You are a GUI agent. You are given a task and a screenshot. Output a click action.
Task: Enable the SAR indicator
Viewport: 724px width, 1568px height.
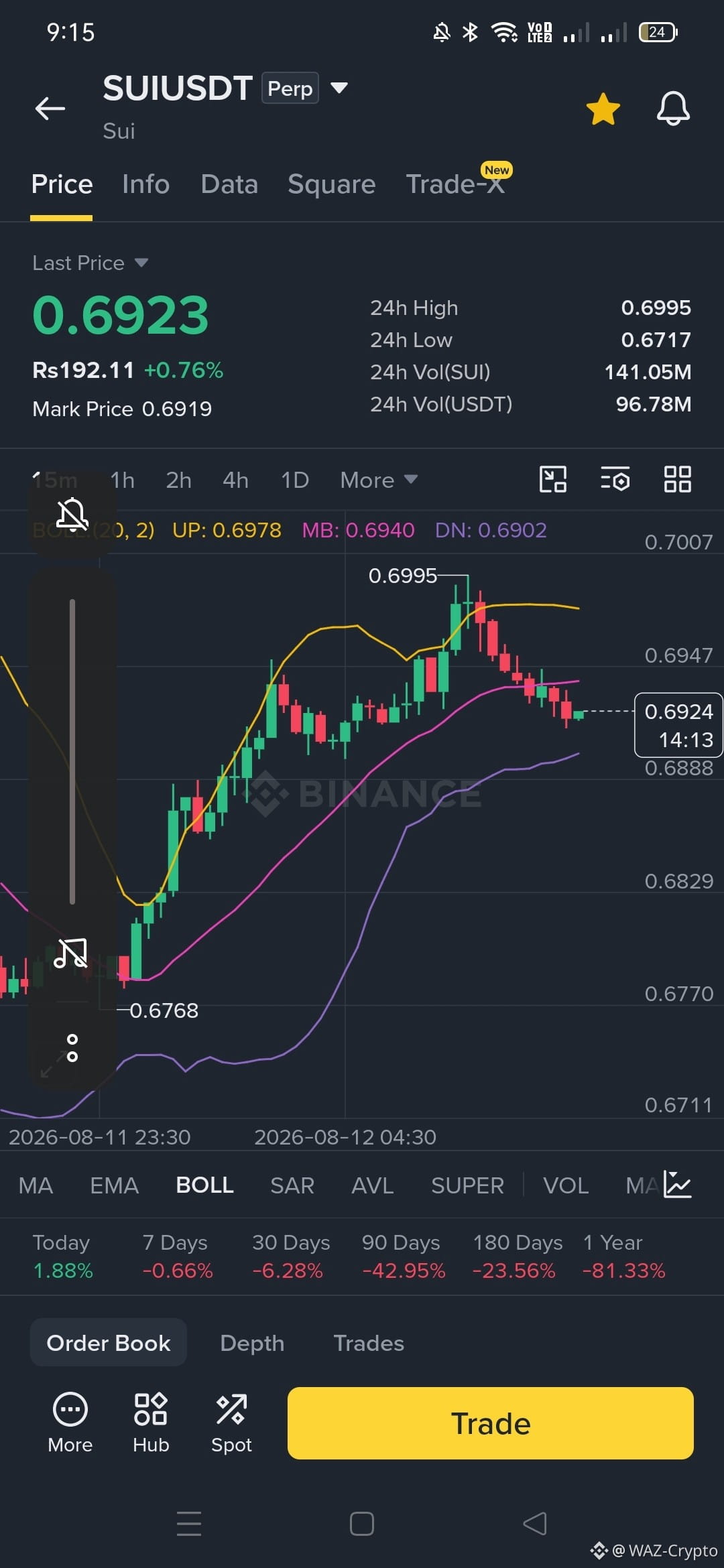292,1185
